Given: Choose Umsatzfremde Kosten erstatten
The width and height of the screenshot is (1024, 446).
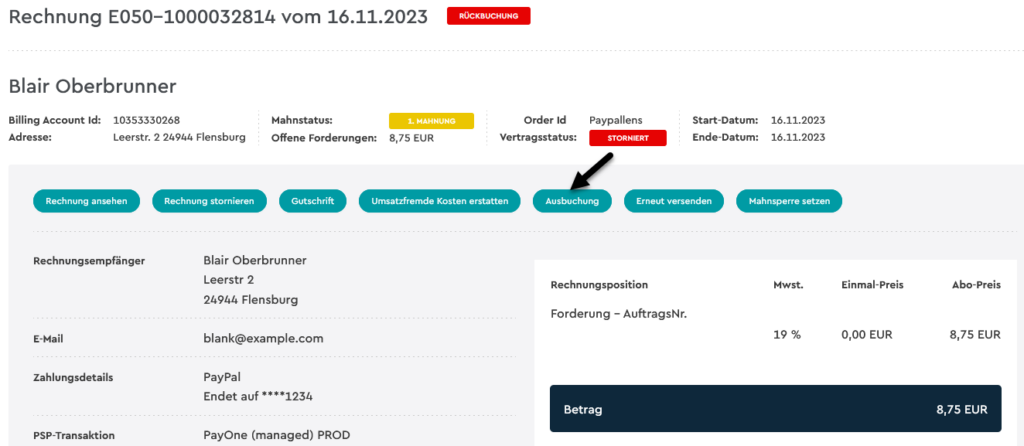Looking at the screenshot, I should pos(440,201).
